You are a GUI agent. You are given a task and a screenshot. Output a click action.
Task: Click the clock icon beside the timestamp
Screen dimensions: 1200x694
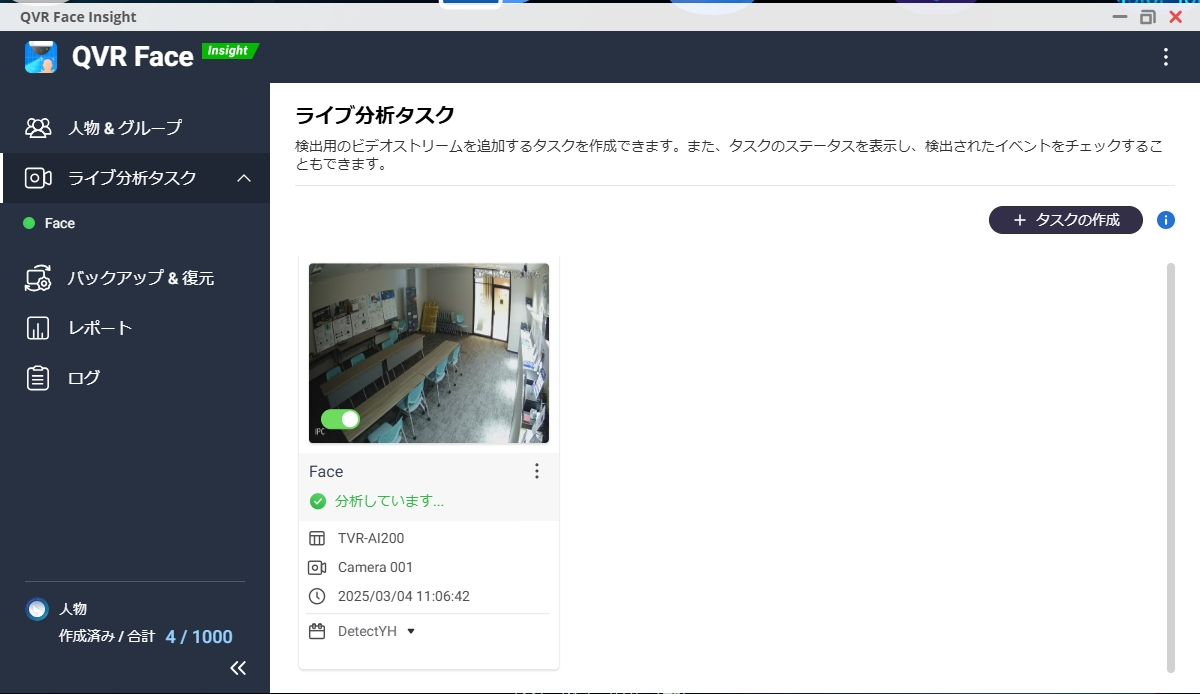317,596
